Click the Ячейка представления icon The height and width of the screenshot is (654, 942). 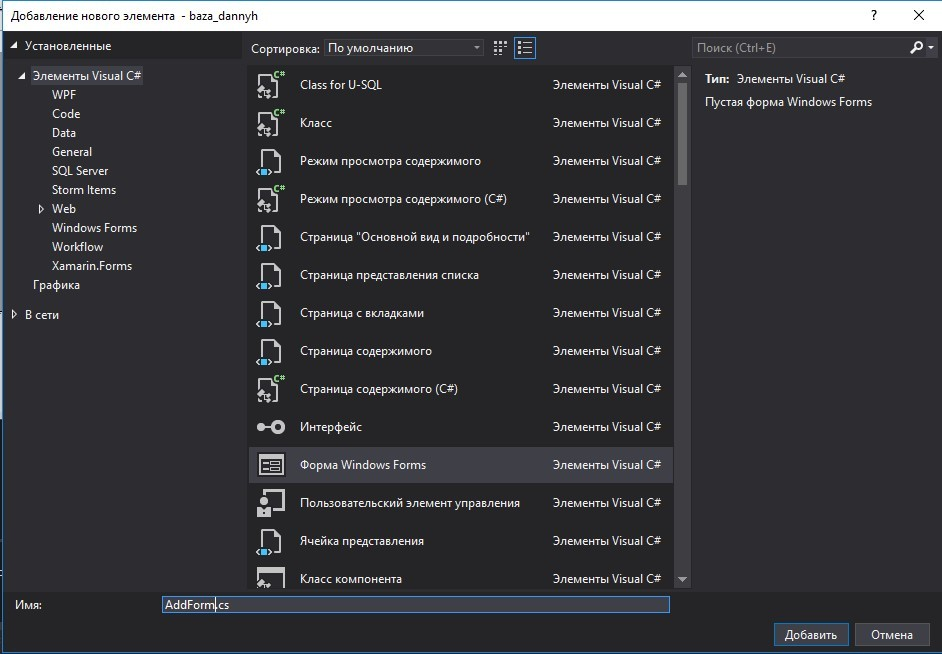click(269, 541)
